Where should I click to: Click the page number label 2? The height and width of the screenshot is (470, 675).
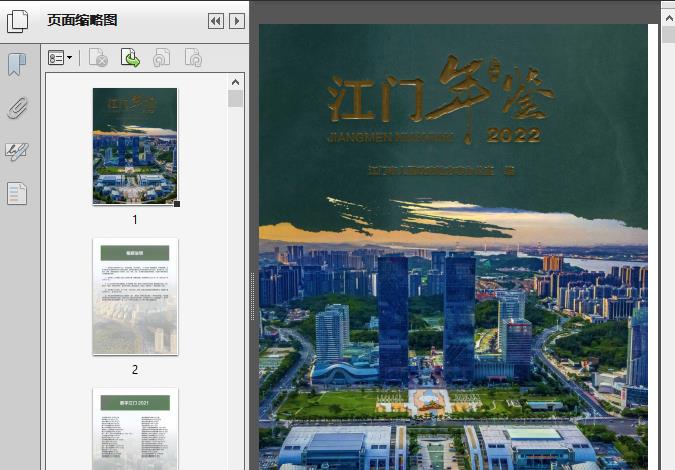coord(135,370)
